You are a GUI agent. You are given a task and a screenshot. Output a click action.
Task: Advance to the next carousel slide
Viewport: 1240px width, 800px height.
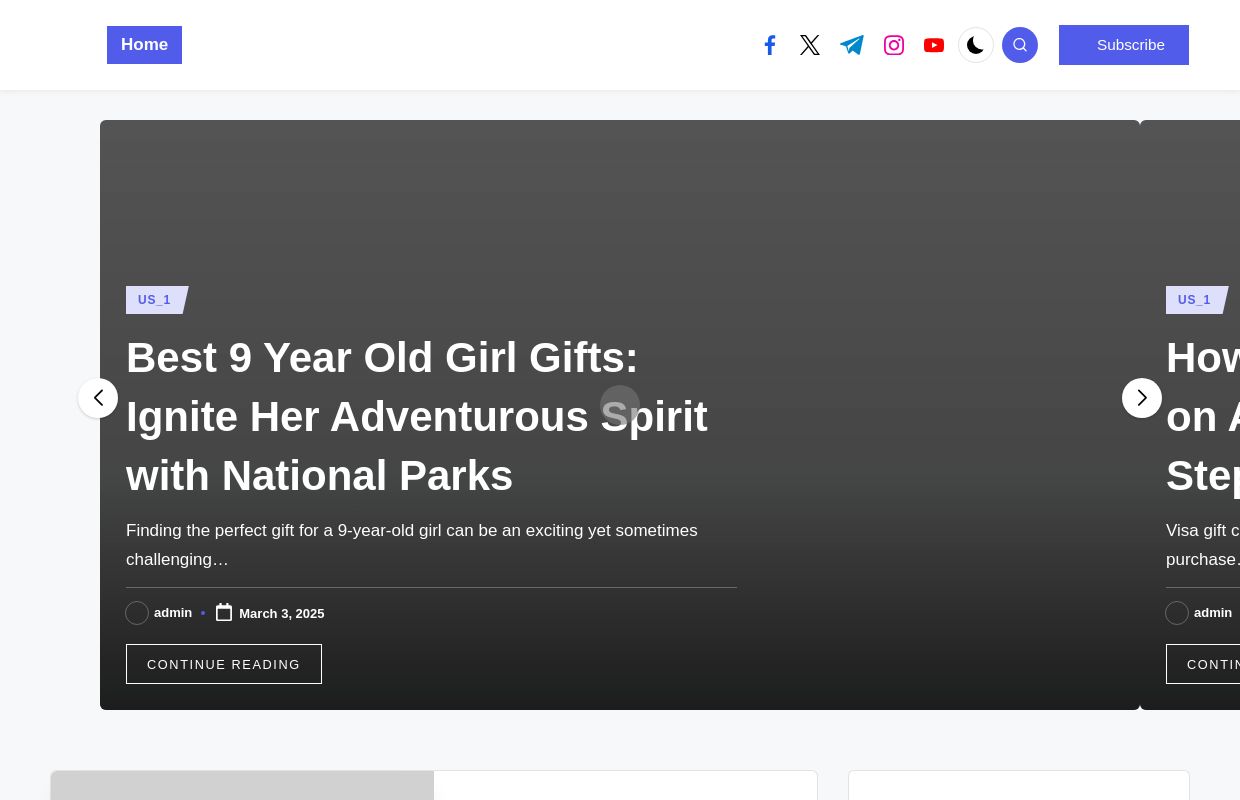pyautogui.click(x=1142, y=398)
